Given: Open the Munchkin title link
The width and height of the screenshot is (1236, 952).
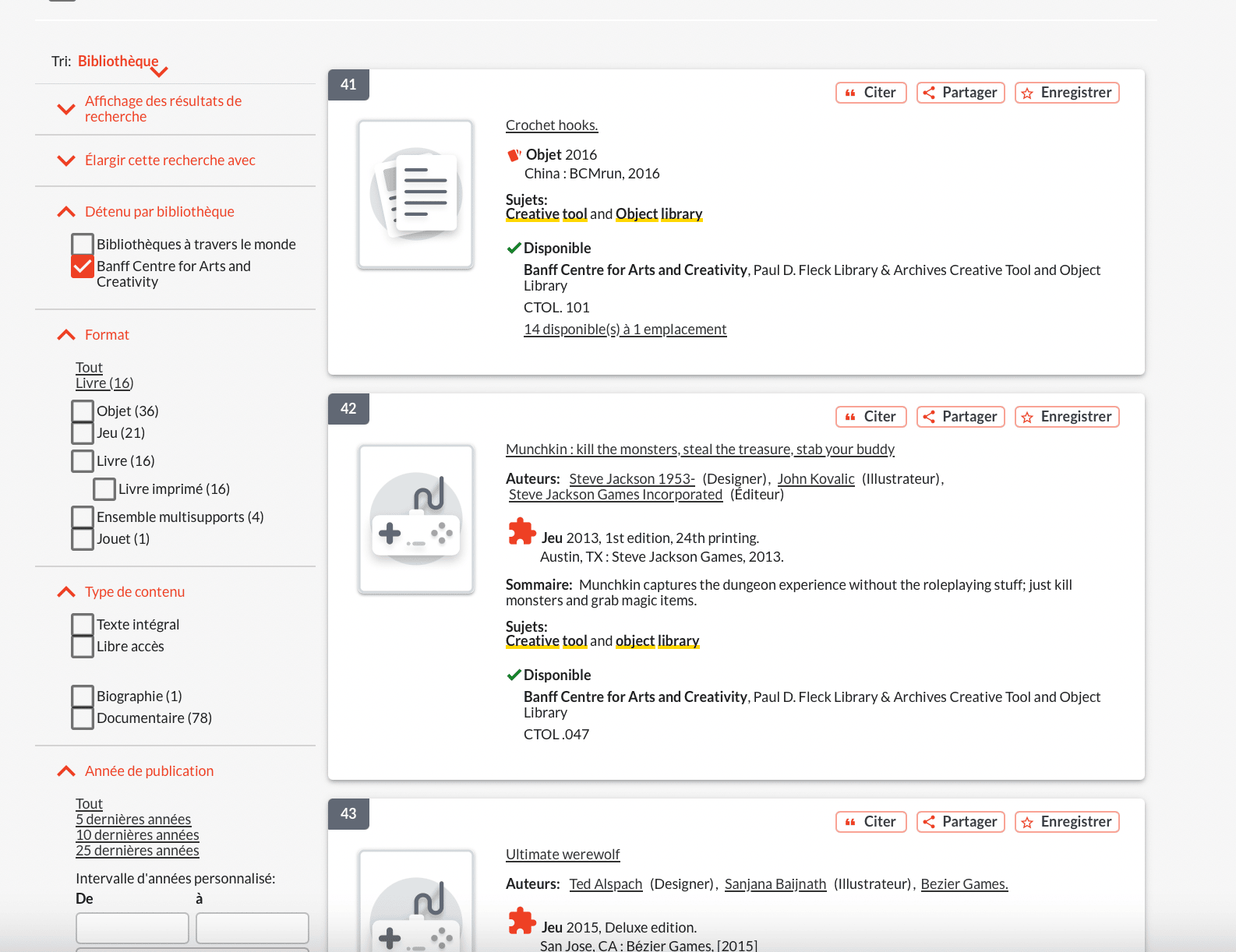Looking at the screenshot, I should click(700, 450).
